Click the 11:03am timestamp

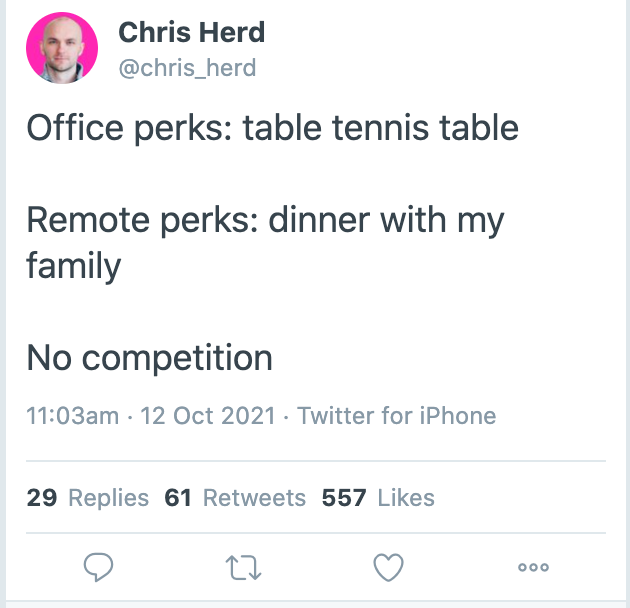click(x=73, y=416)
